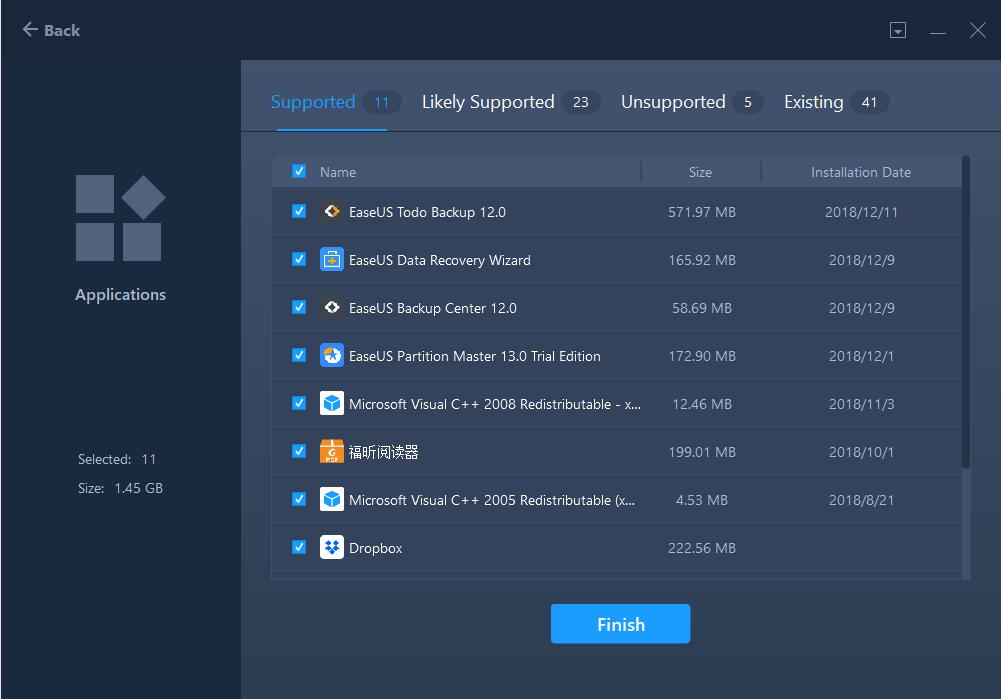Click the Visual C++ 2008 Redistributable icon
This screenshot has height=699, width=1001.
(x=331, y=404)
